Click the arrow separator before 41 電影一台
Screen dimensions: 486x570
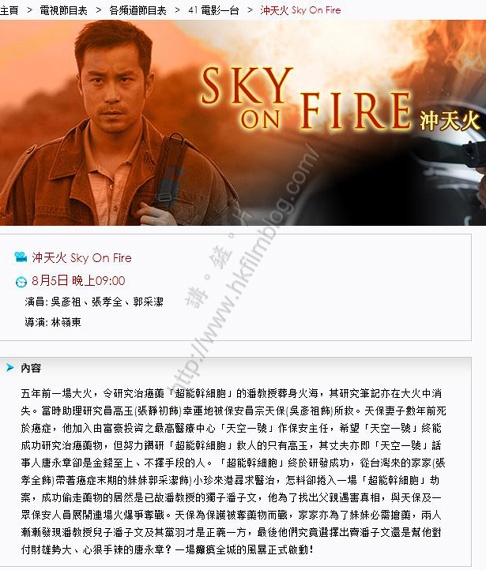click(177, 10)
